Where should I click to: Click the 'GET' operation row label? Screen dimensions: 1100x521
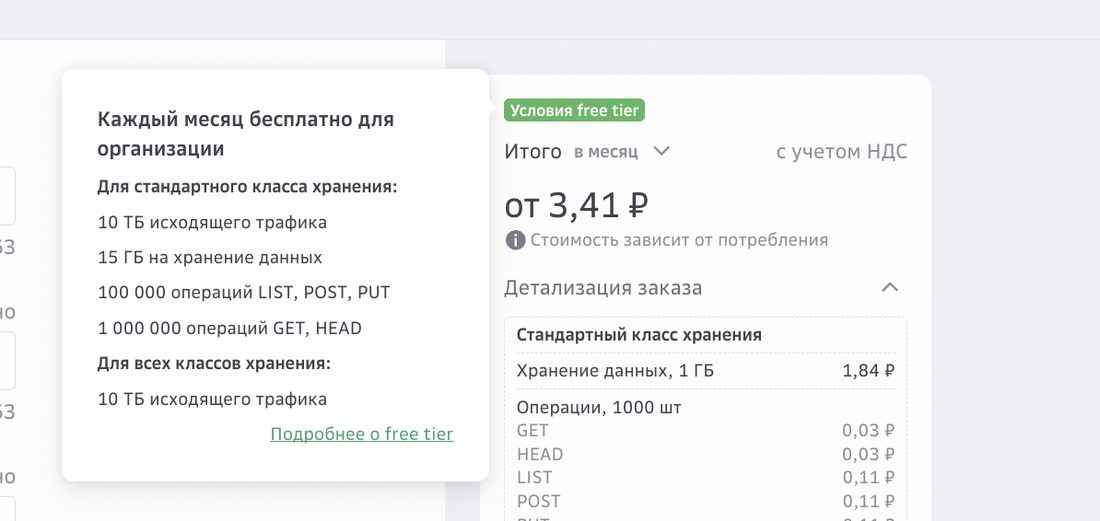pyautogui.click(x=532, y=431)
